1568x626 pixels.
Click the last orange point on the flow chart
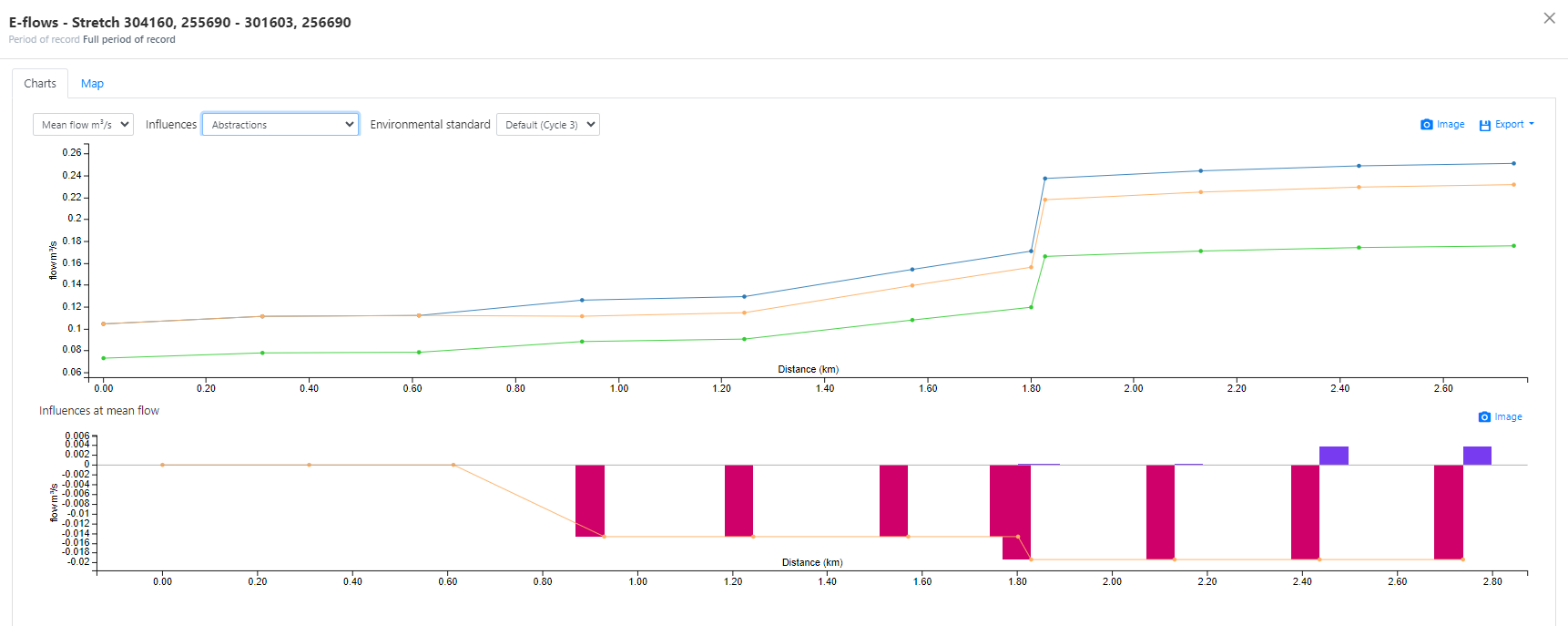point(1513,185)
